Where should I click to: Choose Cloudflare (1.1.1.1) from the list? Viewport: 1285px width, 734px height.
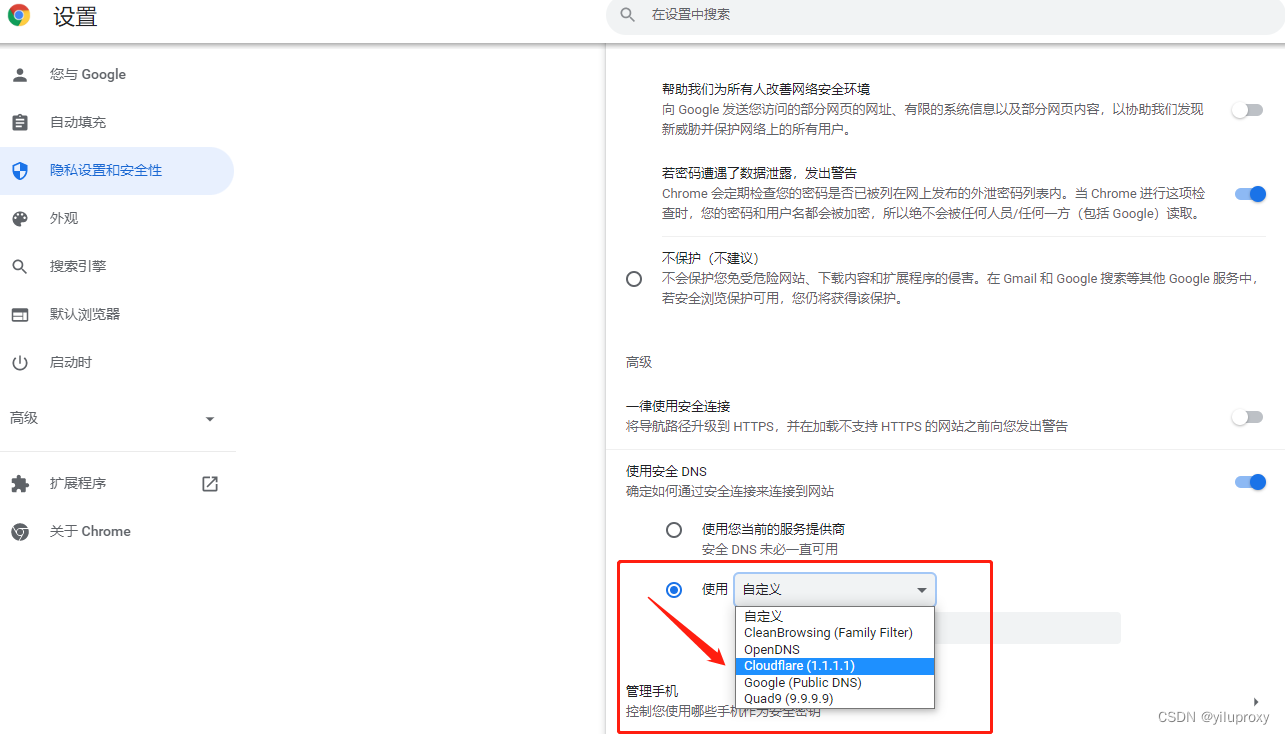click(835, 666)
